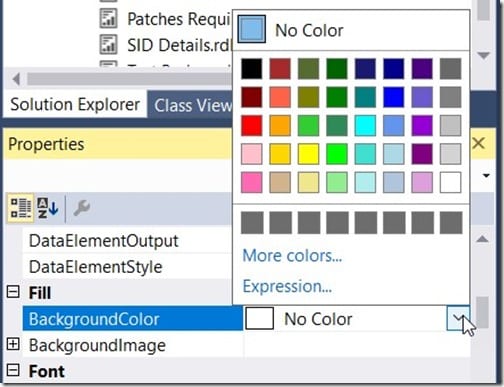The width and height of the screenshot is (504, 387).
Task: Pick the White color swatch
Action: [x=450, y=182]
